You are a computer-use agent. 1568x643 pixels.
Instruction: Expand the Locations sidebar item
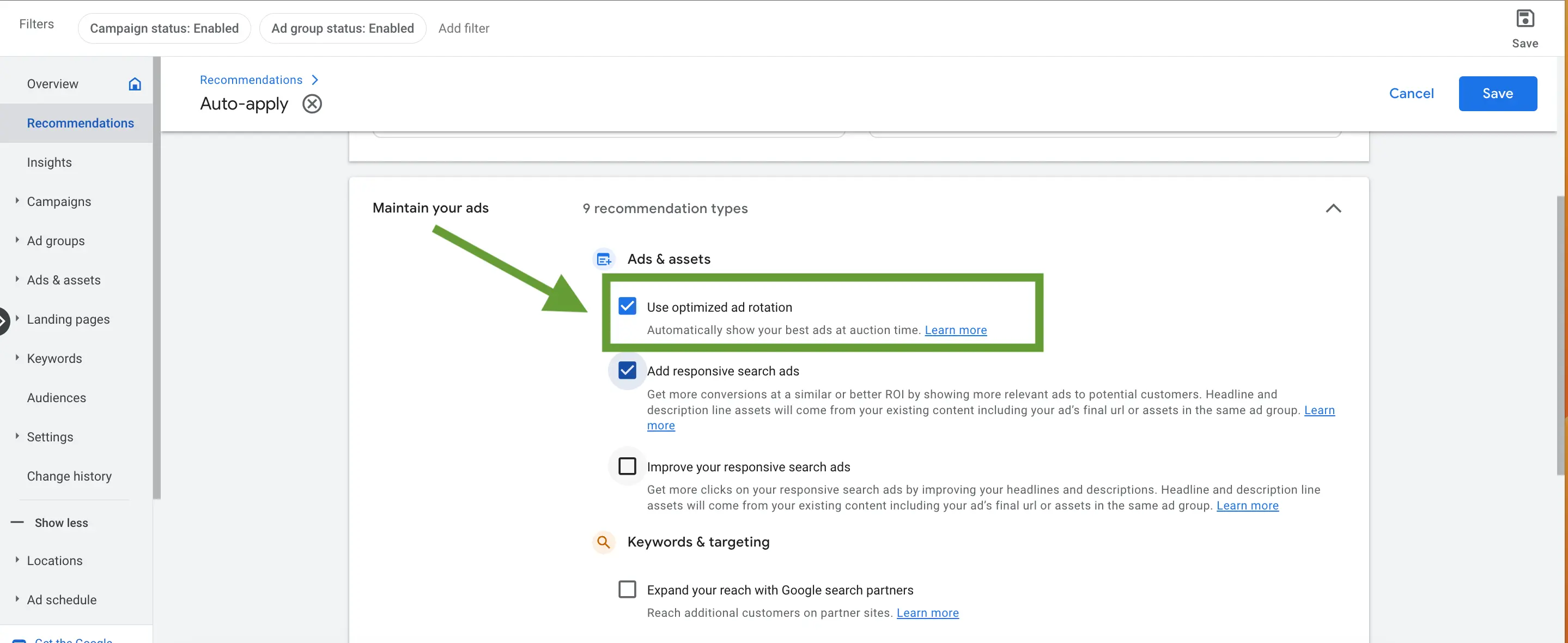[17, 560]
